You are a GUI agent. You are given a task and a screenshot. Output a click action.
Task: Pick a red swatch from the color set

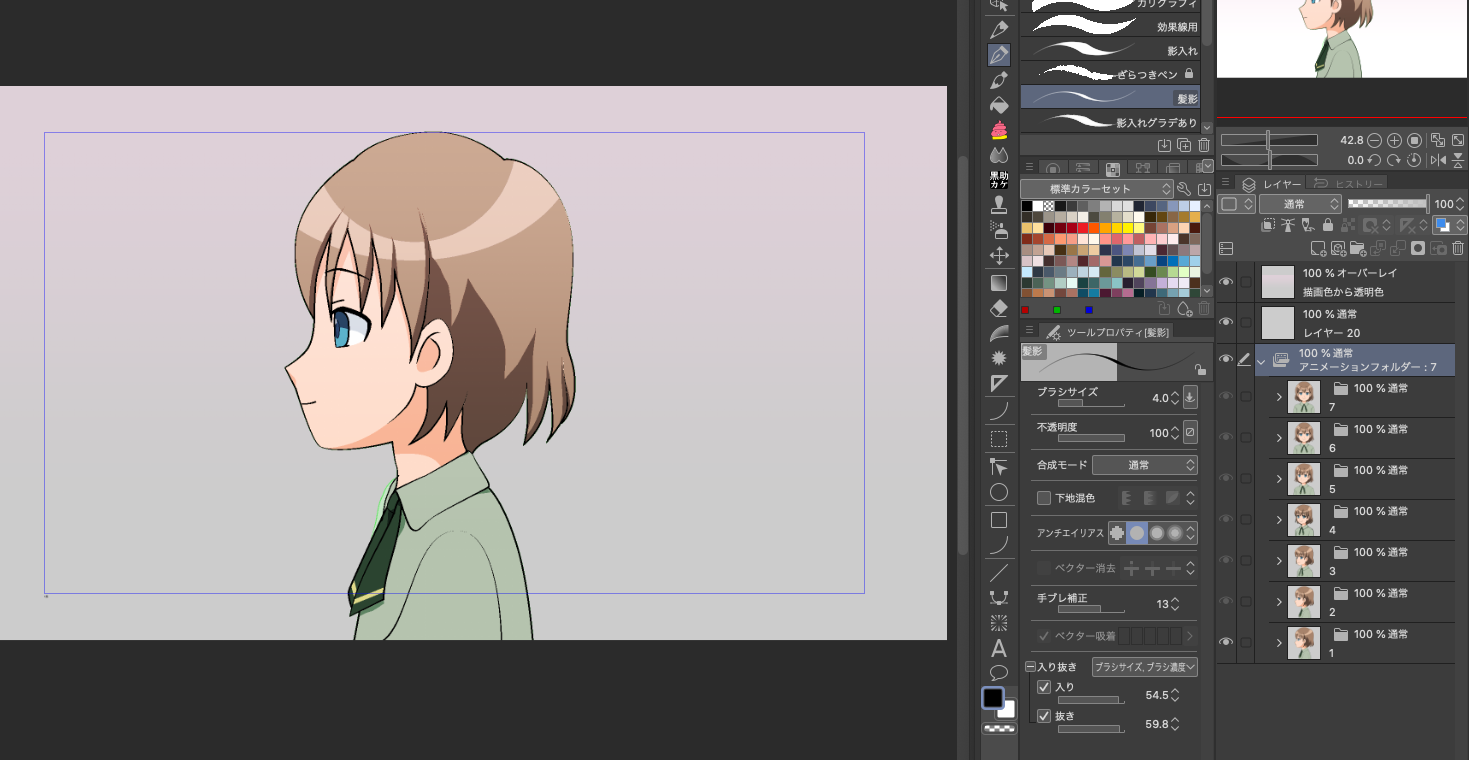(1083, 227)
